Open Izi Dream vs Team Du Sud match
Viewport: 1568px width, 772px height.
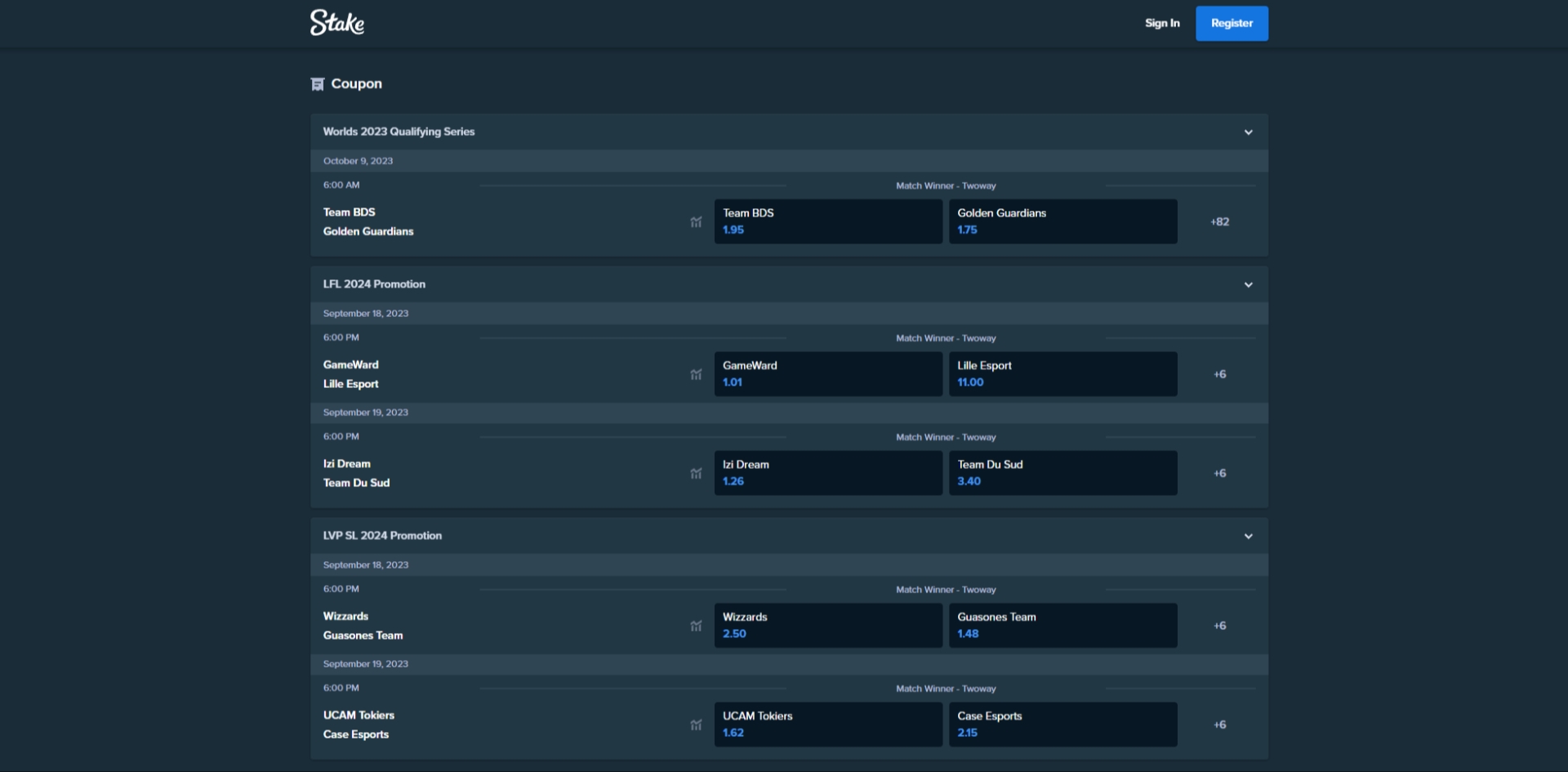(x=357, y=473)
